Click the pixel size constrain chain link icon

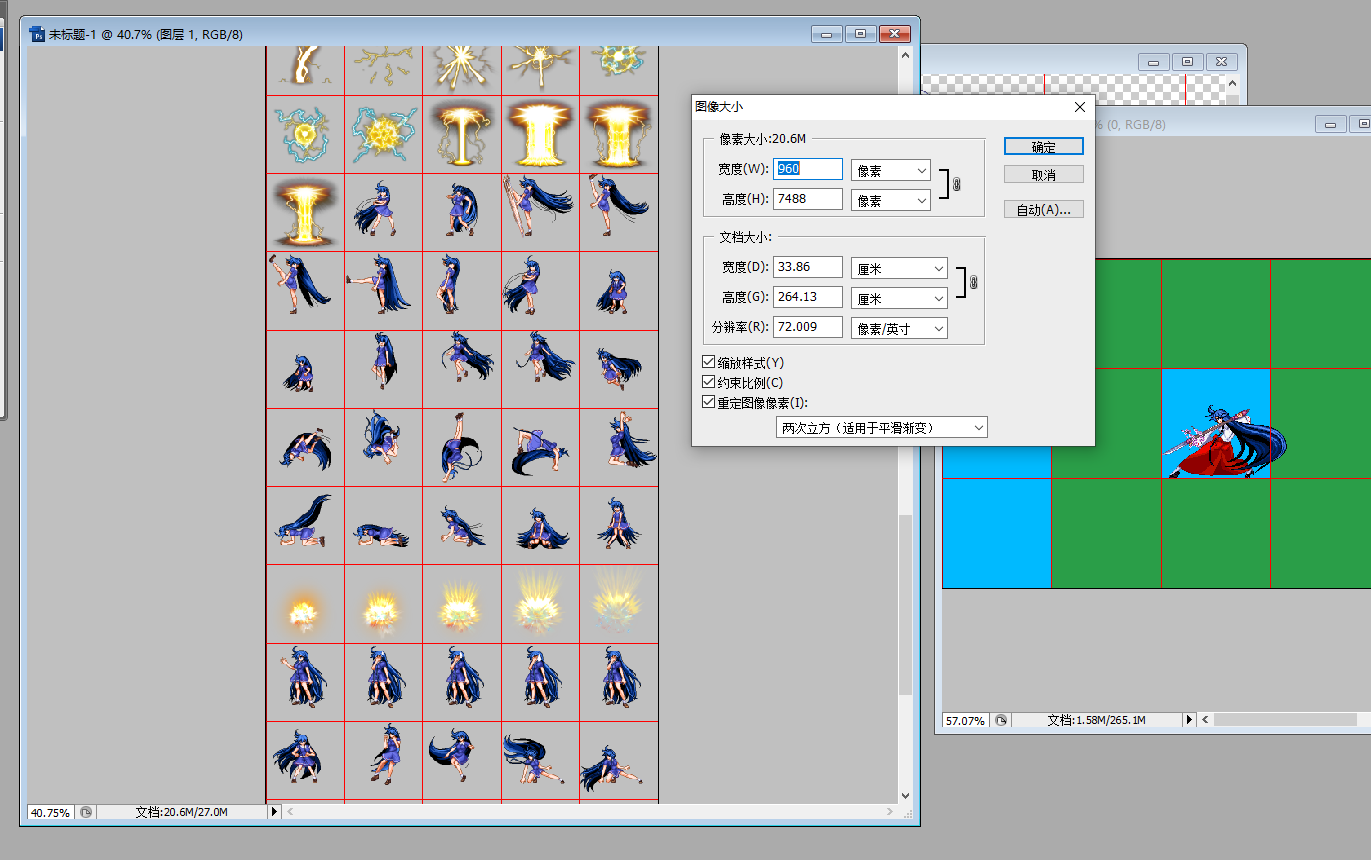955,185
